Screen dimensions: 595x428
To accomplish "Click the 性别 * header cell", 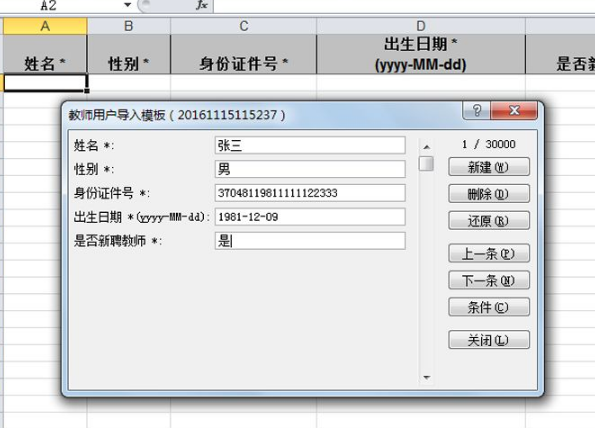I will (129, 54).
